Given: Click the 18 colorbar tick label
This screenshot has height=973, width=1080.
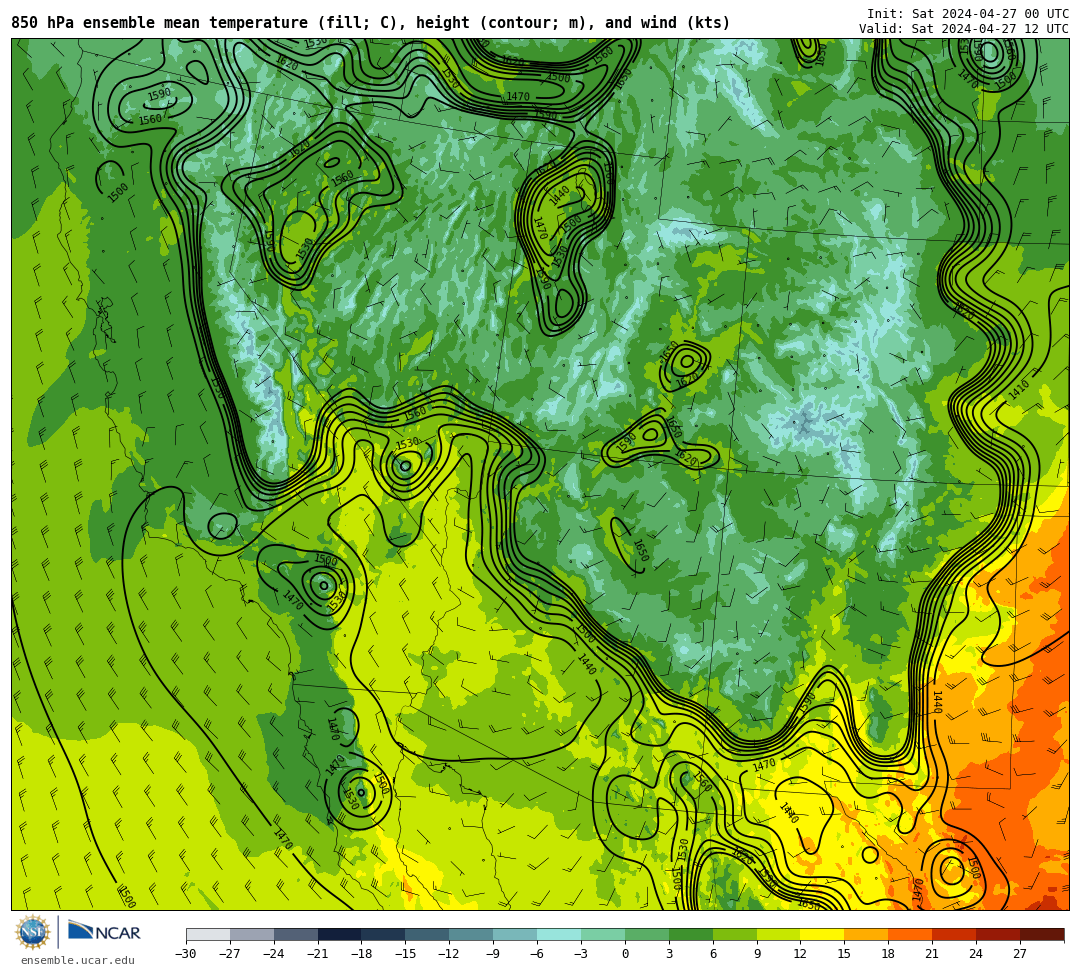Looking at the screenshot, I should 889,954.
